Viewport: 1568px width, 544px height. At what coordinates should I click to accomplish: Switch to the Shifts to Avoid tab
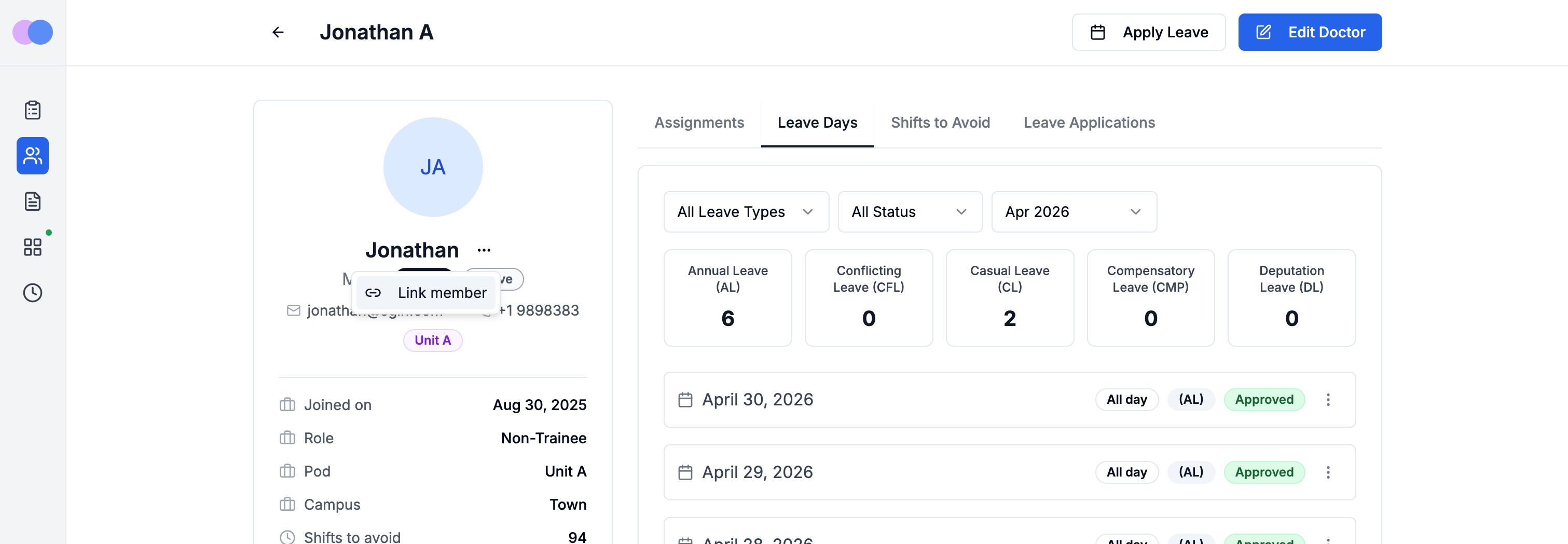click(940, 123)
